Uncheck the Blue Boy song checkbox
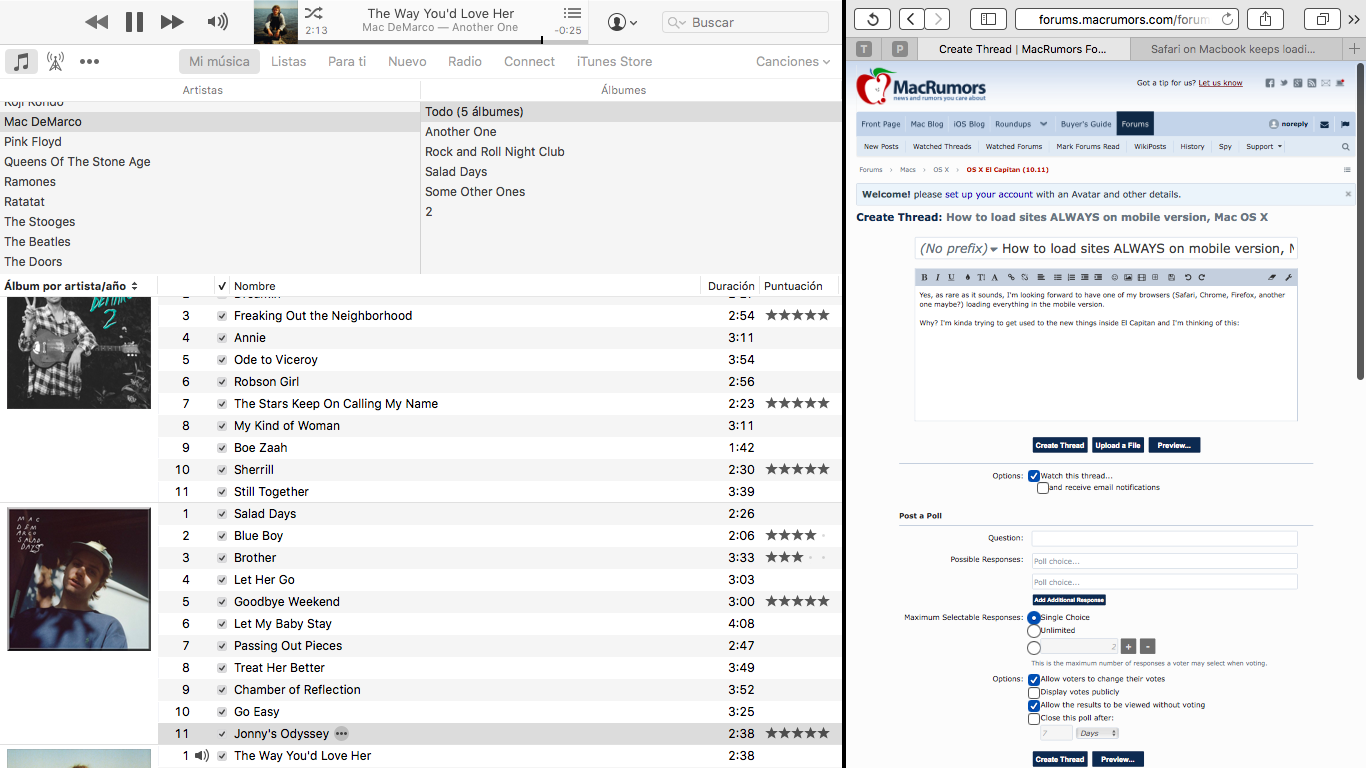This screenshot has width=1366, height=768. tap(222, 536)
